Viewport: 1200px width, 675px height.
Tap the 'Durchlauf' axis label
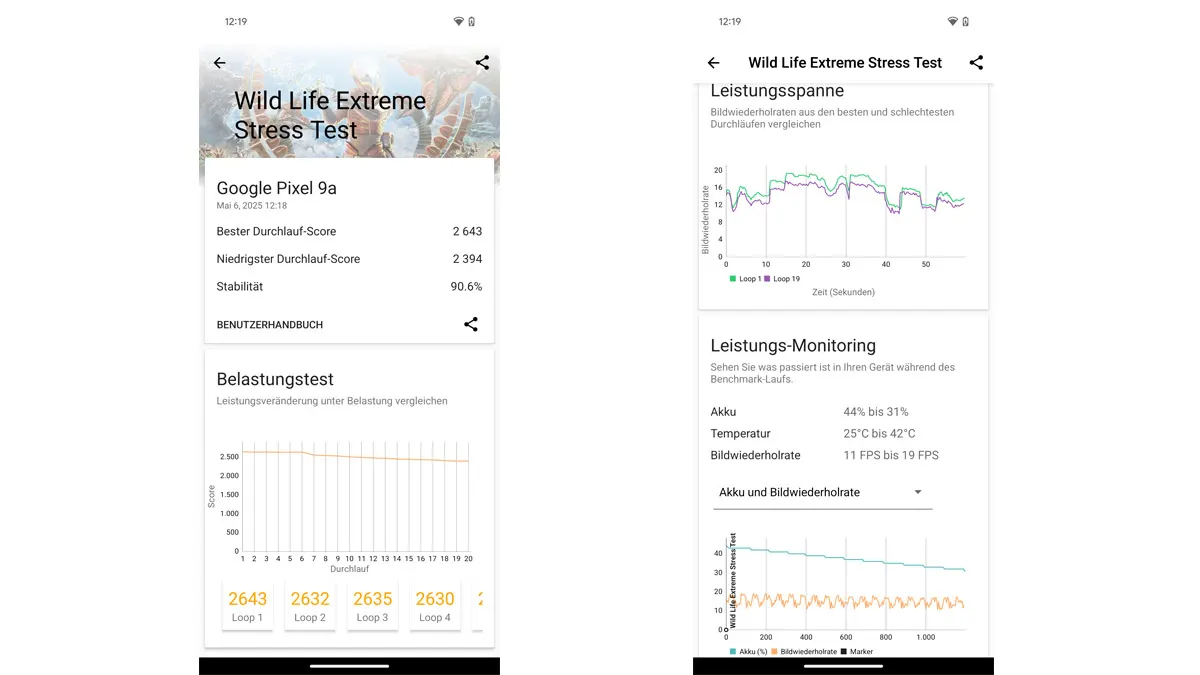pos(349,569)
